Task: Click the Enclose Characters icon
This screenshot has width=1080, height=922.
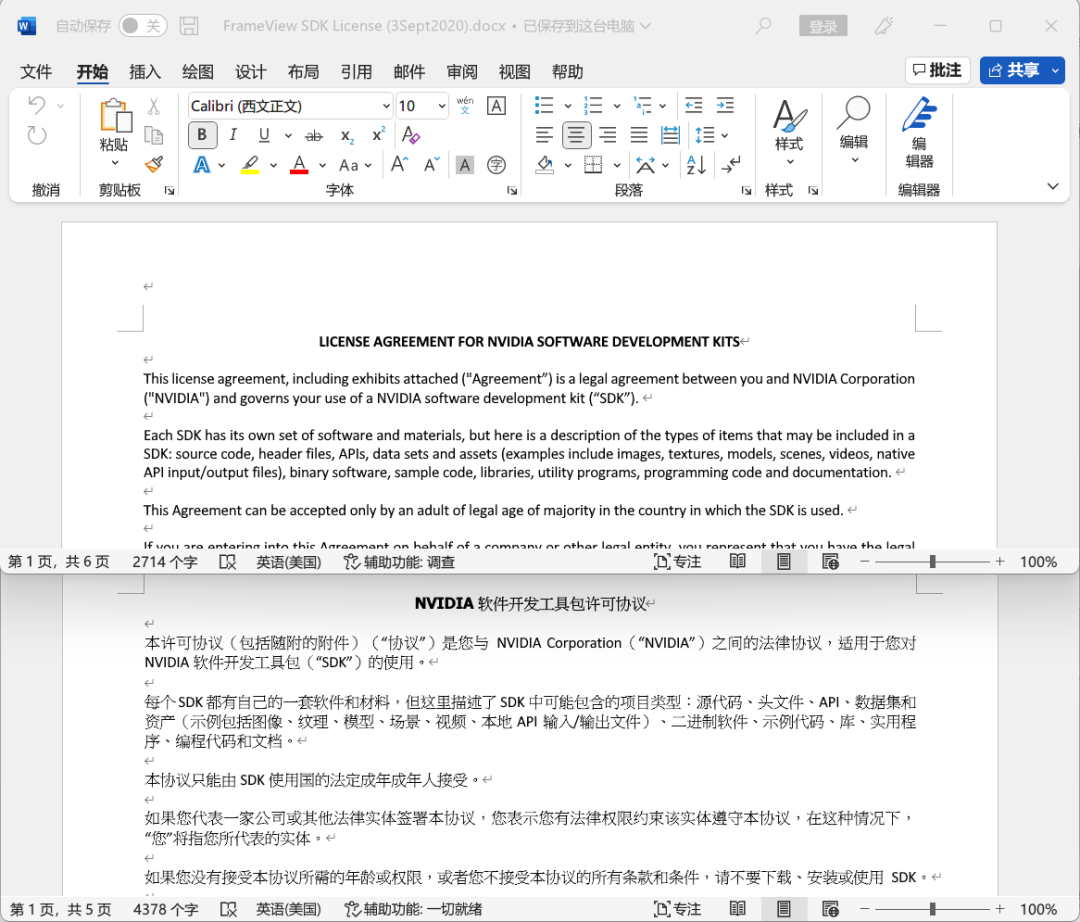Action: tap(496, 165)
